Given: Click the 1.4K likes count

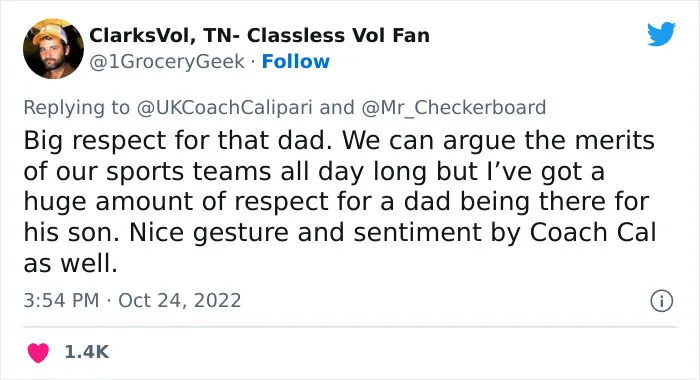Looking at the screenshot, I should point(87,352).
